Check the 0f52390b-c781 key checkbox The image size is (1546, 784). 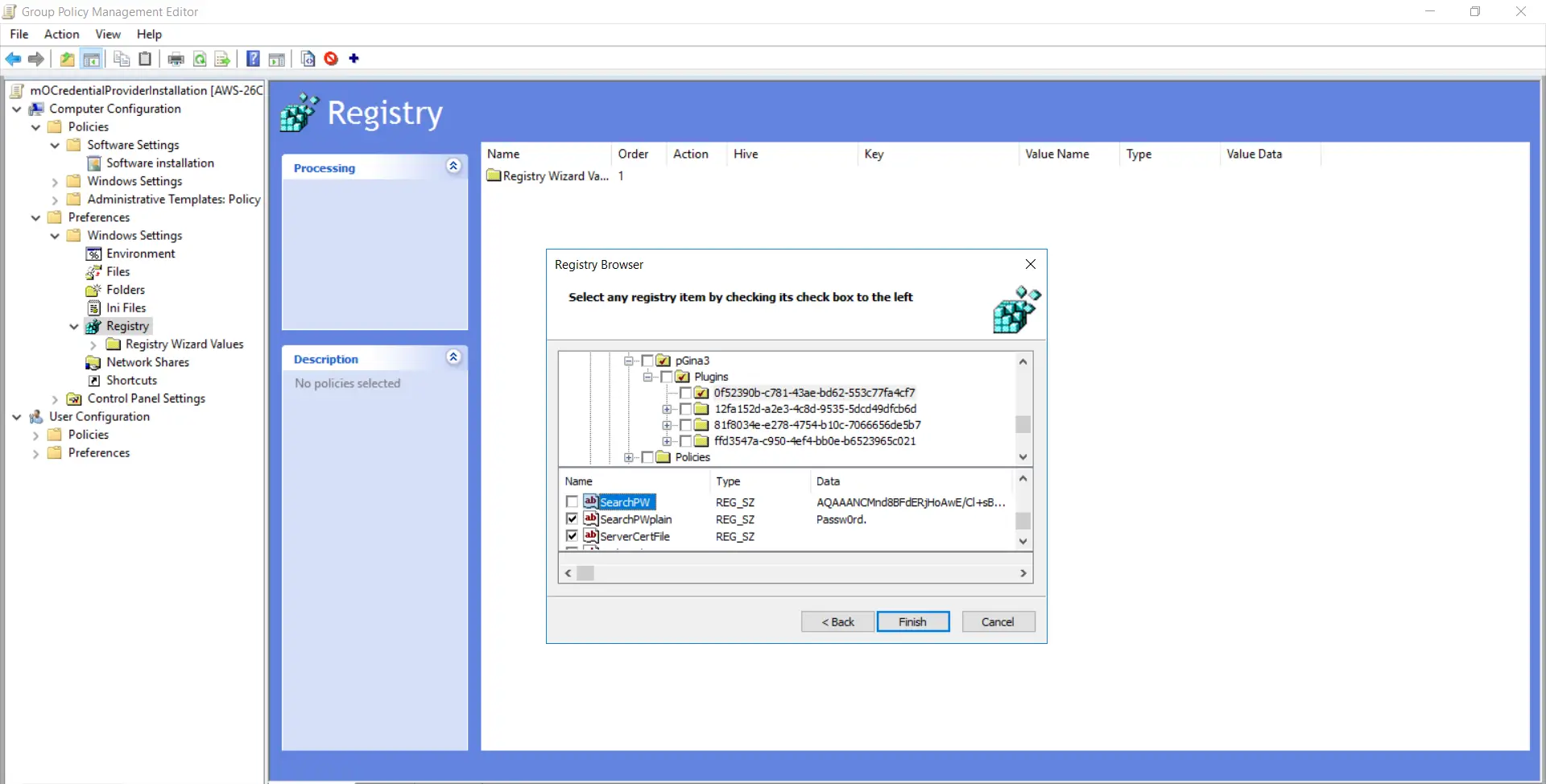pyautogui.click(x=685, y=393)
